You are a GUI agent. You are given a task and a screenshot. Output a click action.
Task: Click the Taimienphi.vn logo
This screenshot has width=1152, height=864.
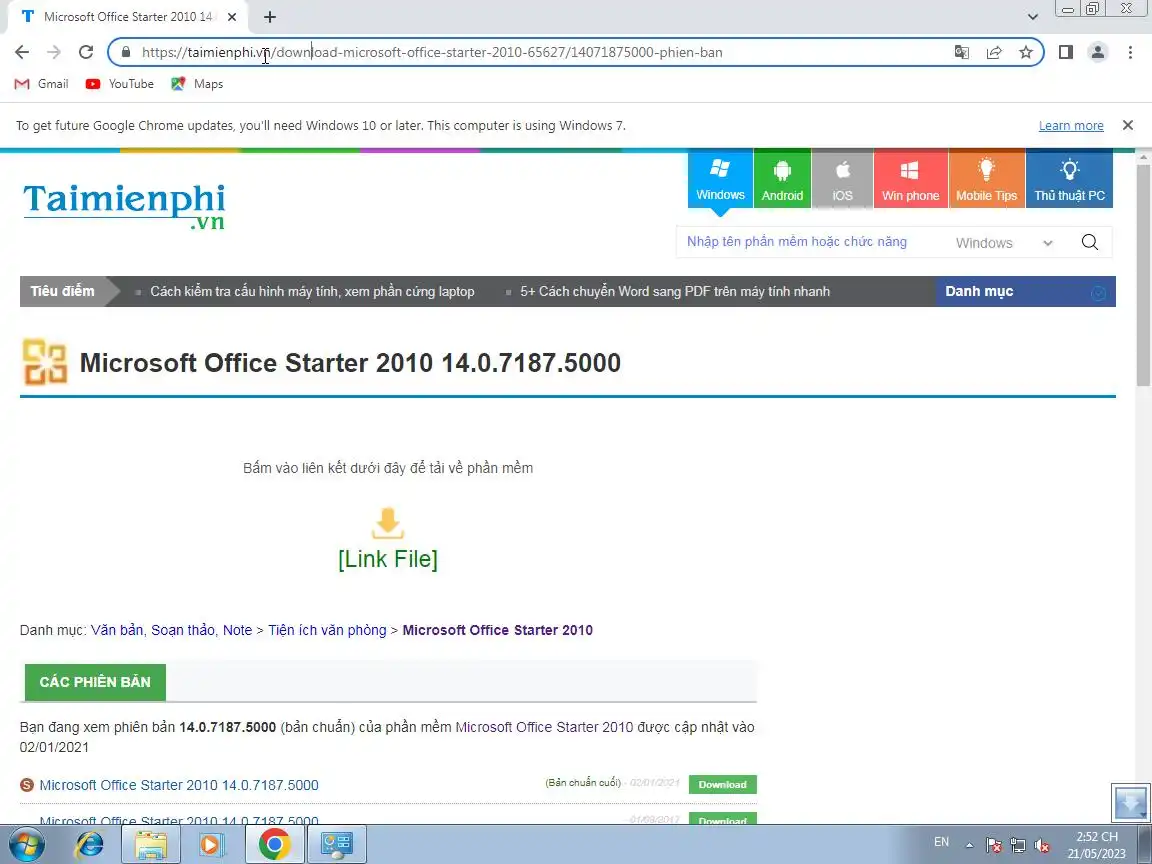124,205
